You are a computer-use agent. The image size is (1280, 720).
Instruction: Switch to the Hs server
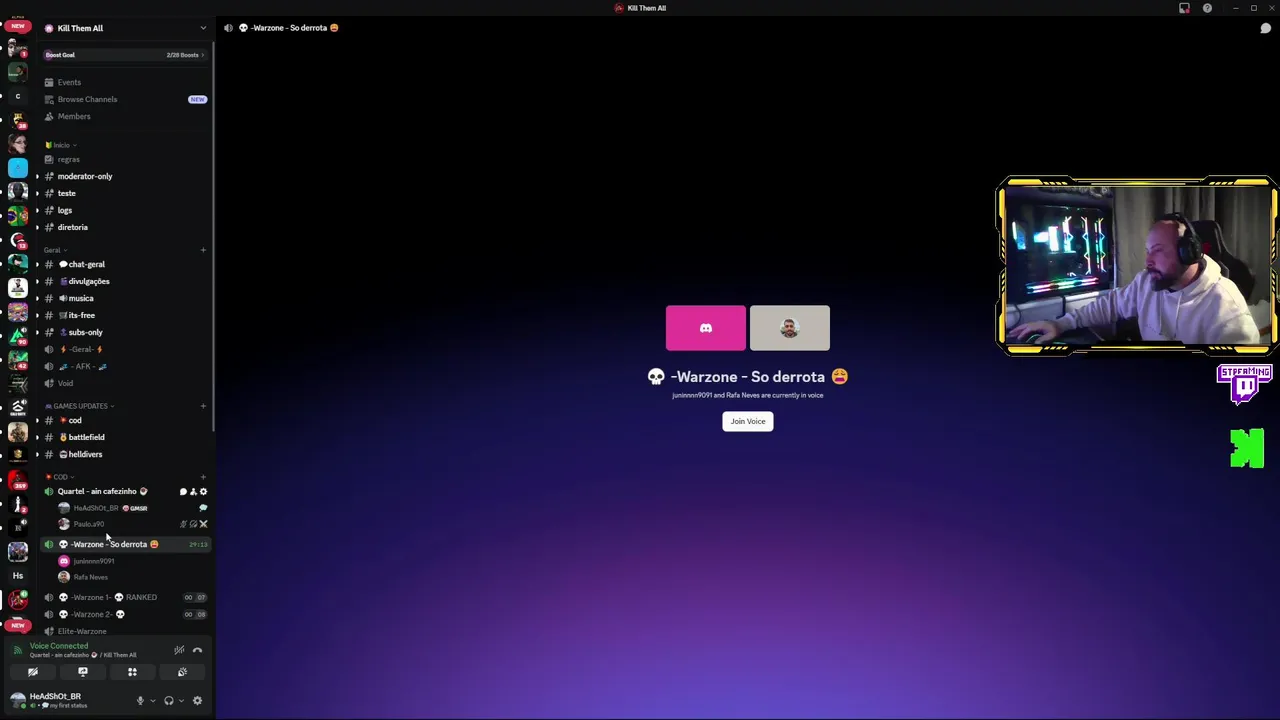tap(17, 575)
